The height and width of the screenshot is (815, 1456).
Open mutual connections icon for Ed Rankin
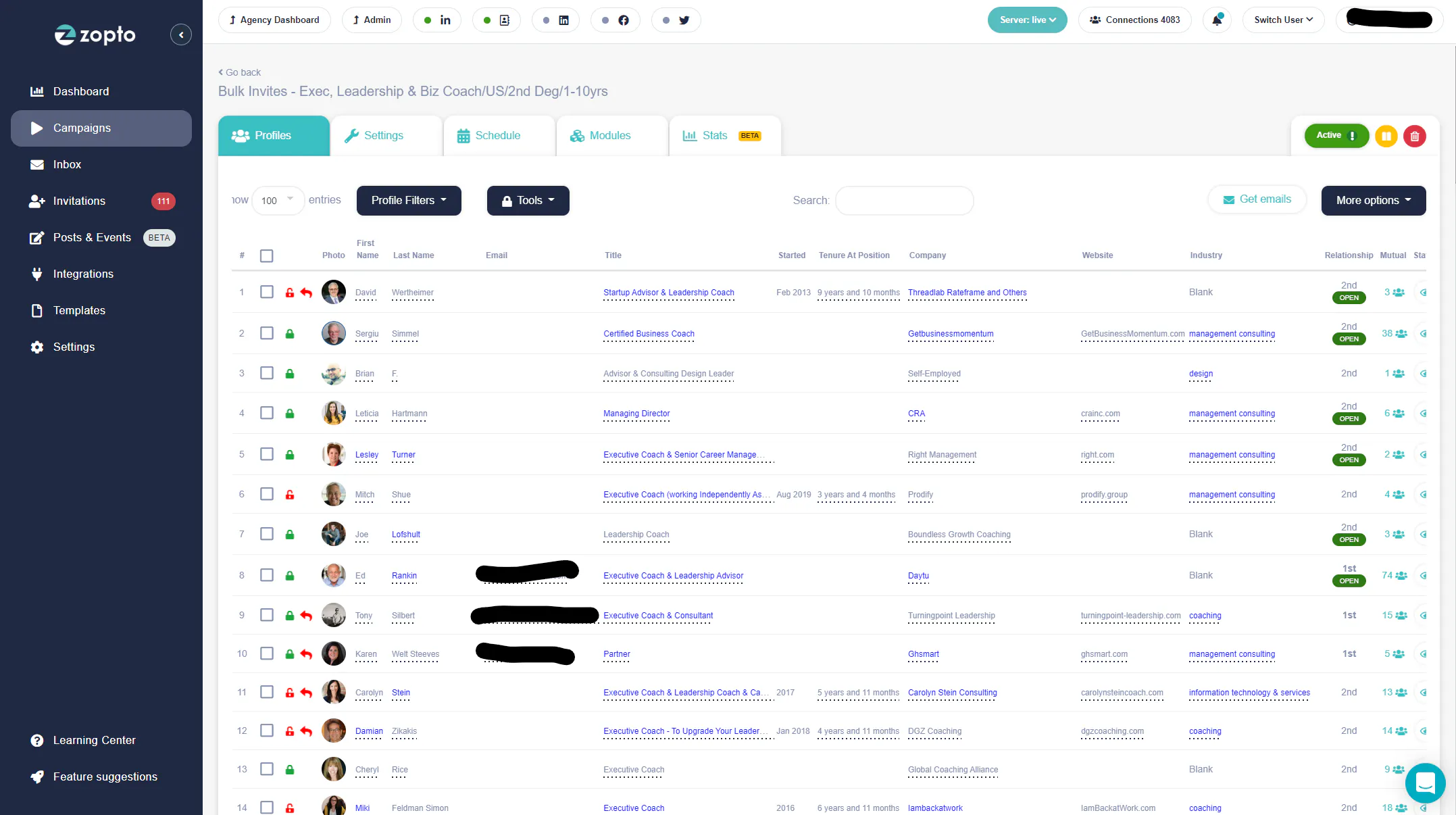click(x=1401, y=576)
